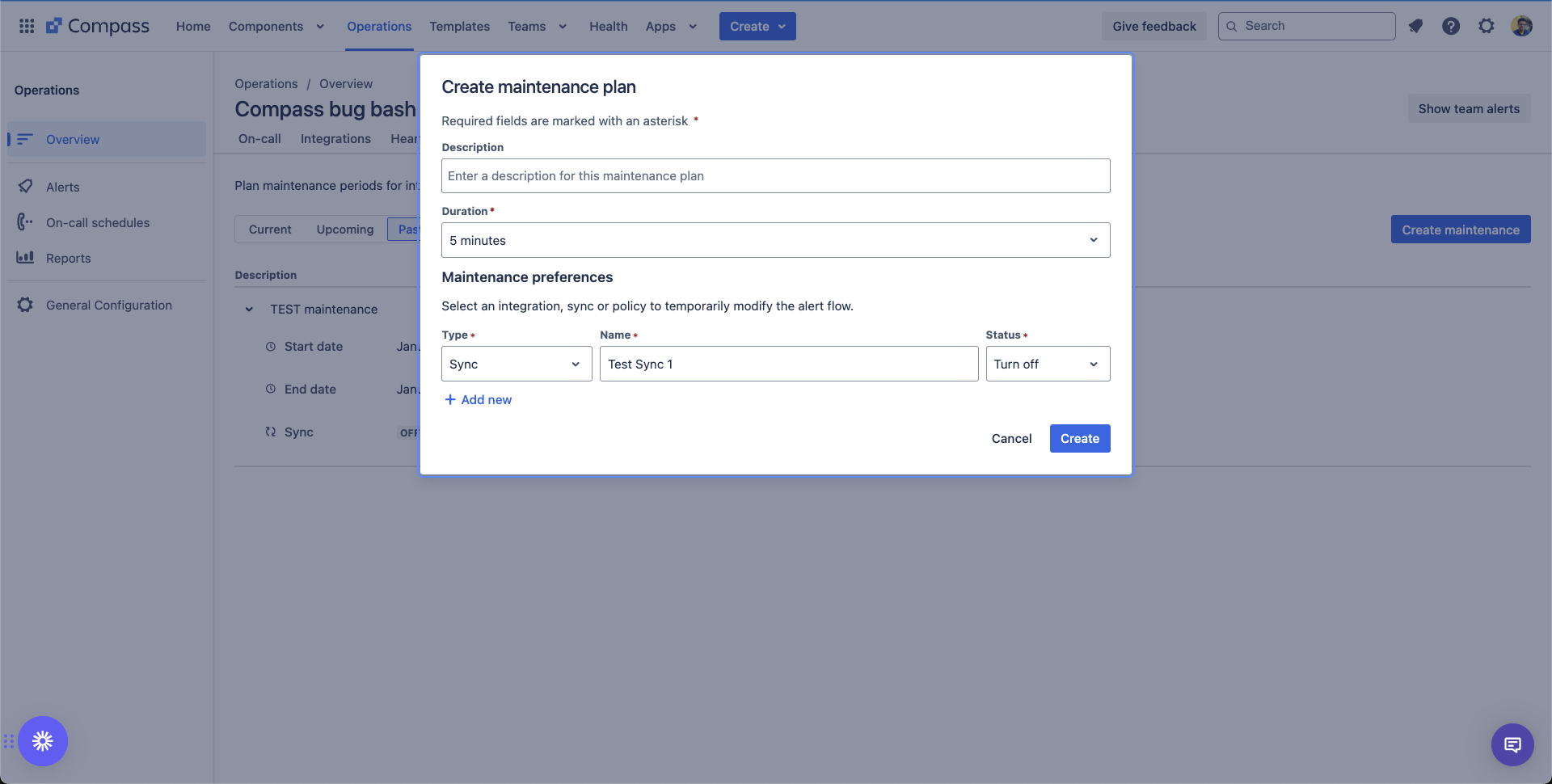The width and height of the screenshot is (1552, 784).
Task: Open General Configuration gear icon
Action: [x=24, y=305]
